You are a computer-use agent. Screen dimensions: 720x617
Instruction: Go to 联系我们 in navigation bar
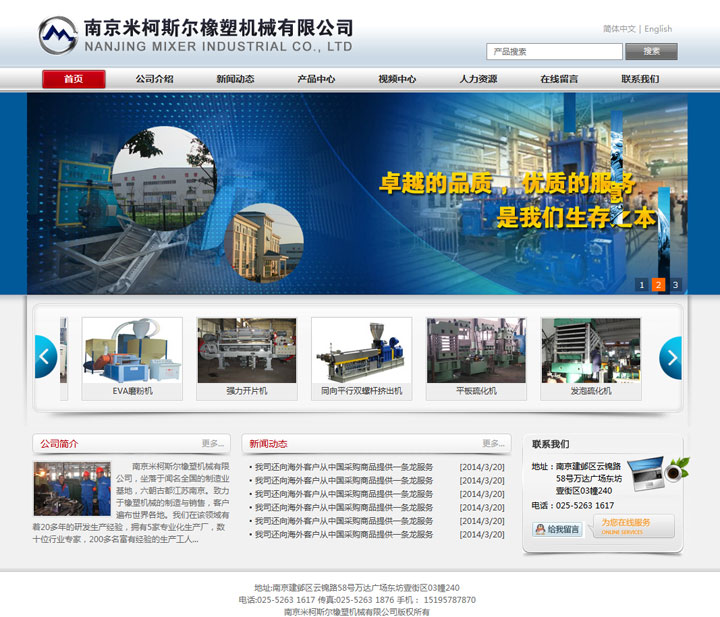[640, 79]
